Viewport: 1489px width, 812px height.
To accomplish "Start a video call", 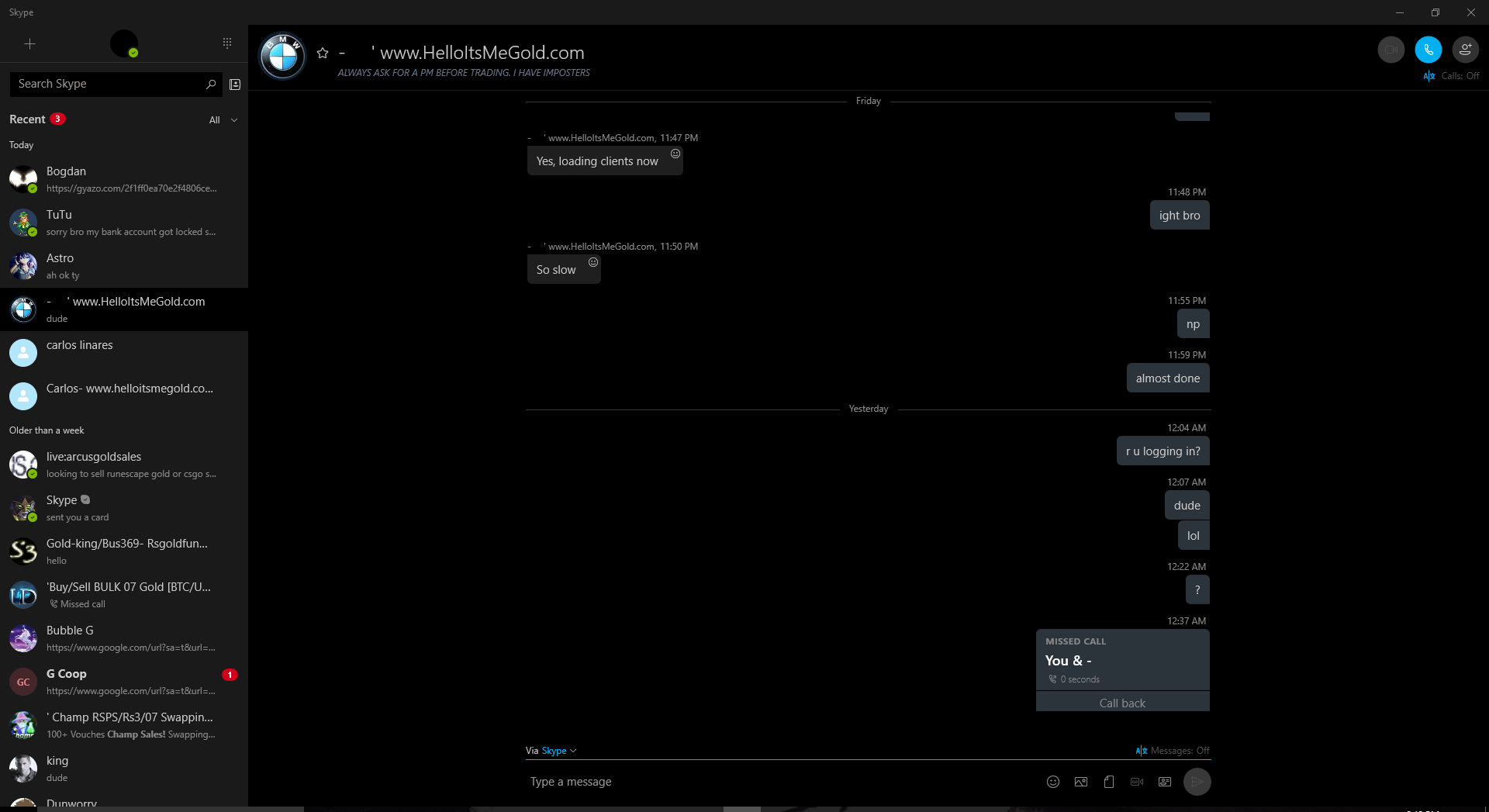I will (1391, 50).
